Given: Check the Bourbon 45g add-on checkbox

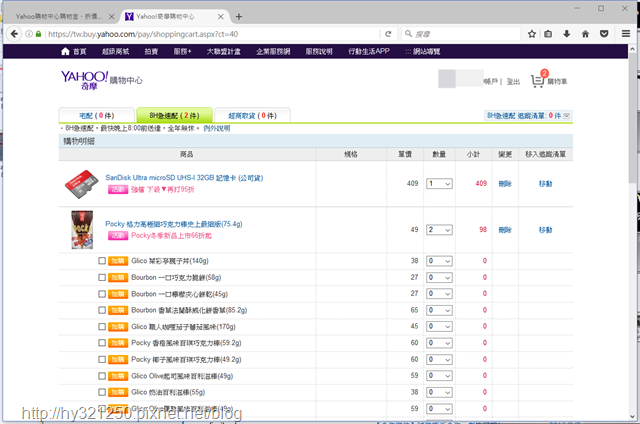Looking at the screenshot, I should [x=102, y=294].
